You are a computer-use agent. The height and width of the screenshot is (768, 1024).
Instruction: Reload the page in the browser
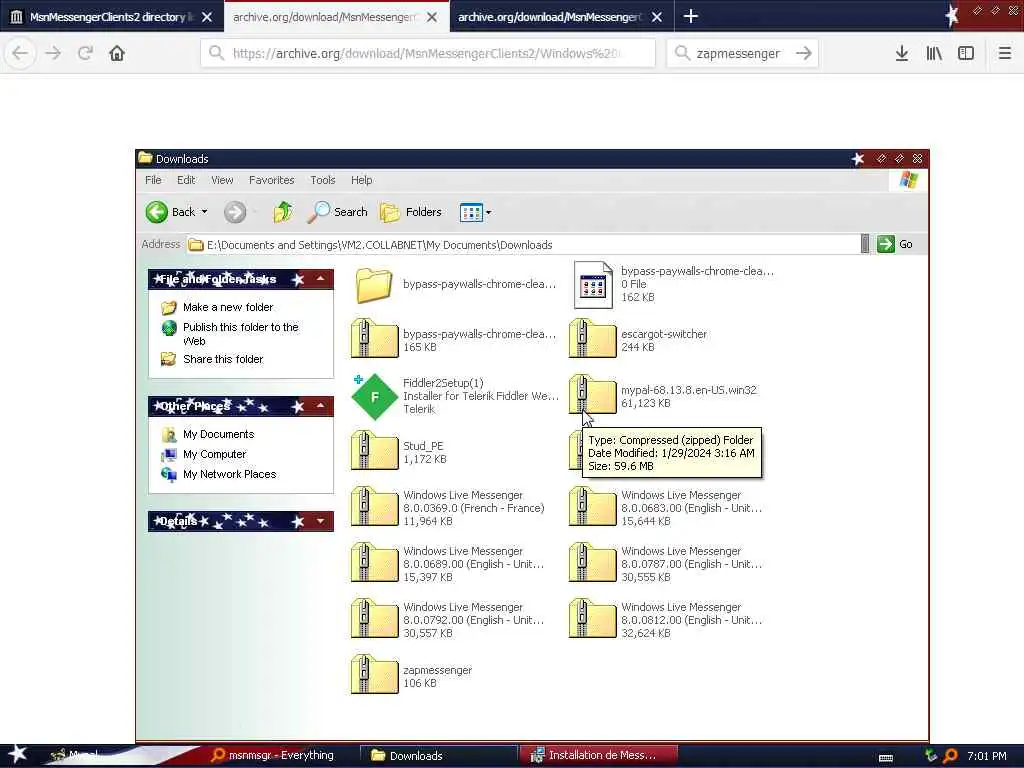click(85, 53)
